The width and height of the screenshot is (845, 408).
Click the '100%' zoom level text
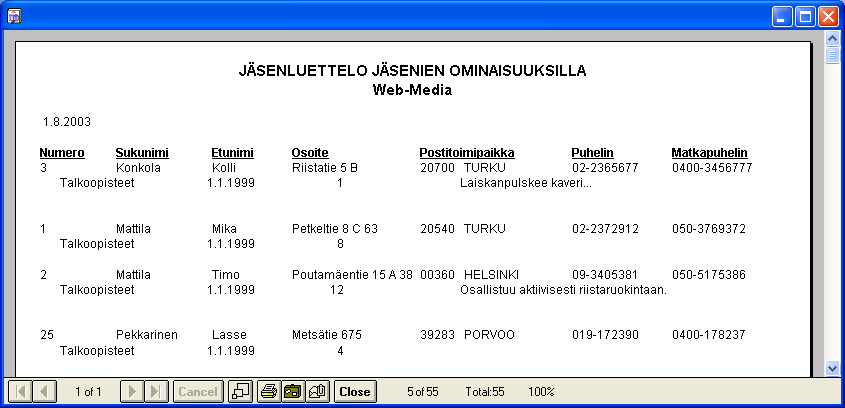click(x=541, y=392)
